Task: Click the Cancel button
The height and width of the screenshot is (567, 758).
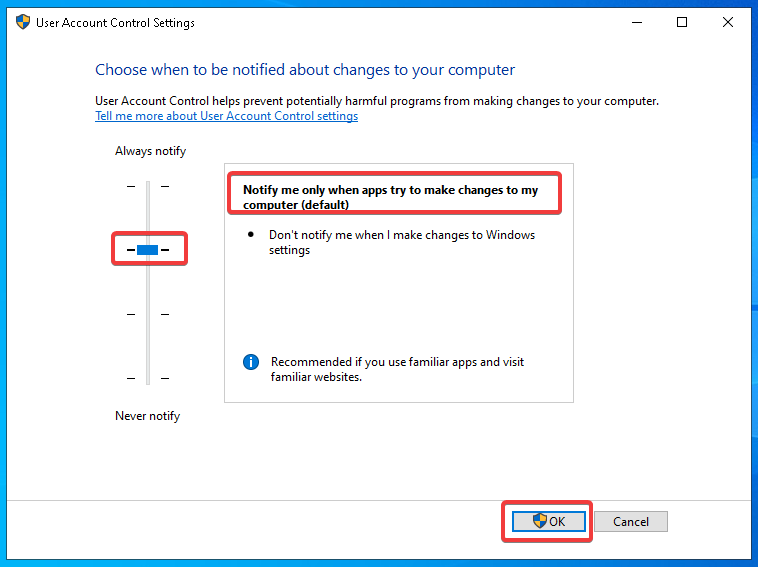Action: point(631,522)
